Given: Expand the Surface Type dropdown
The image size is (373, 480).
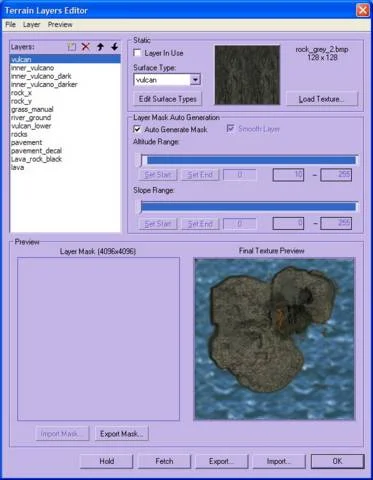Looking at the screenshot, I should coord(195,80).
